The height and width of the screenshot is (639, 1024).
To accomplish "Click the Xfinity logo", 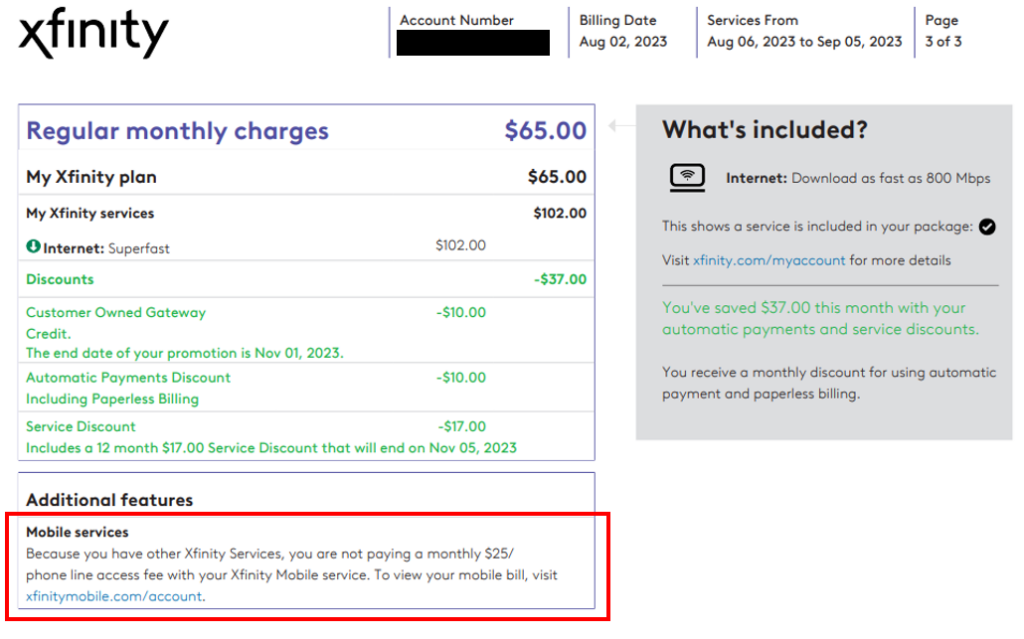I will [x=93, y=33].
